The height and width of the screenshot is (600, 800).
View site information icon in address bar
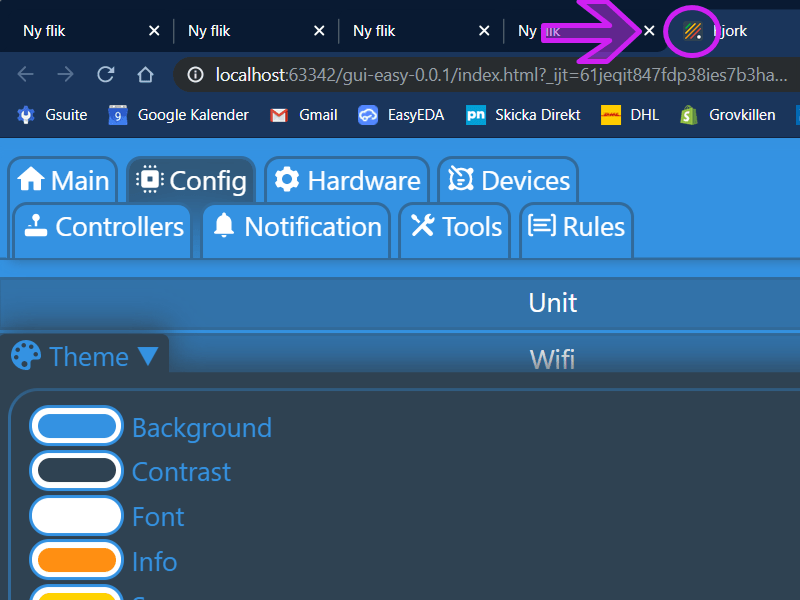point(195,75)
